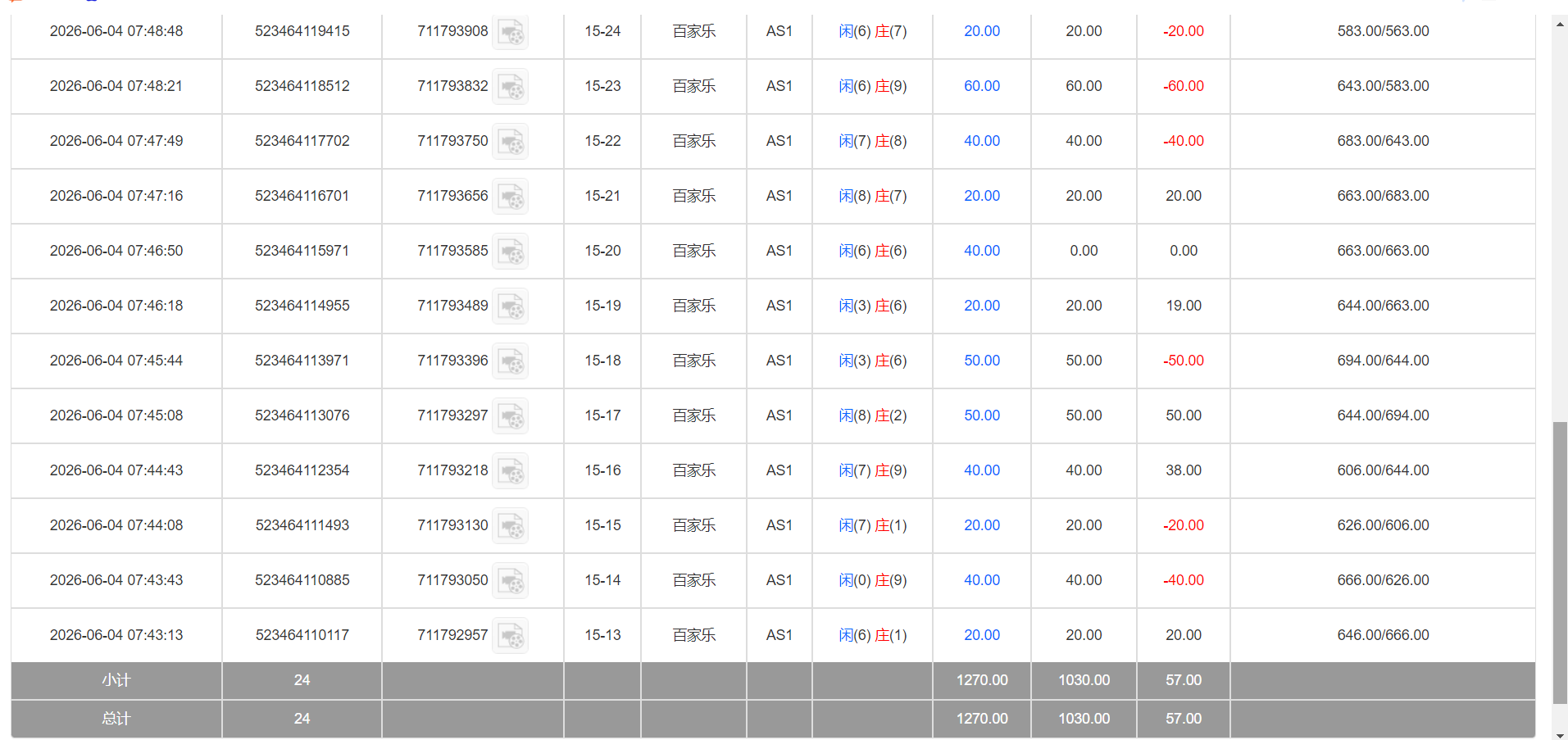Image resolution: width=1568 pixels, height=740 pixels.
Task: Select order number 523464115971
Action: coord(302,251)
